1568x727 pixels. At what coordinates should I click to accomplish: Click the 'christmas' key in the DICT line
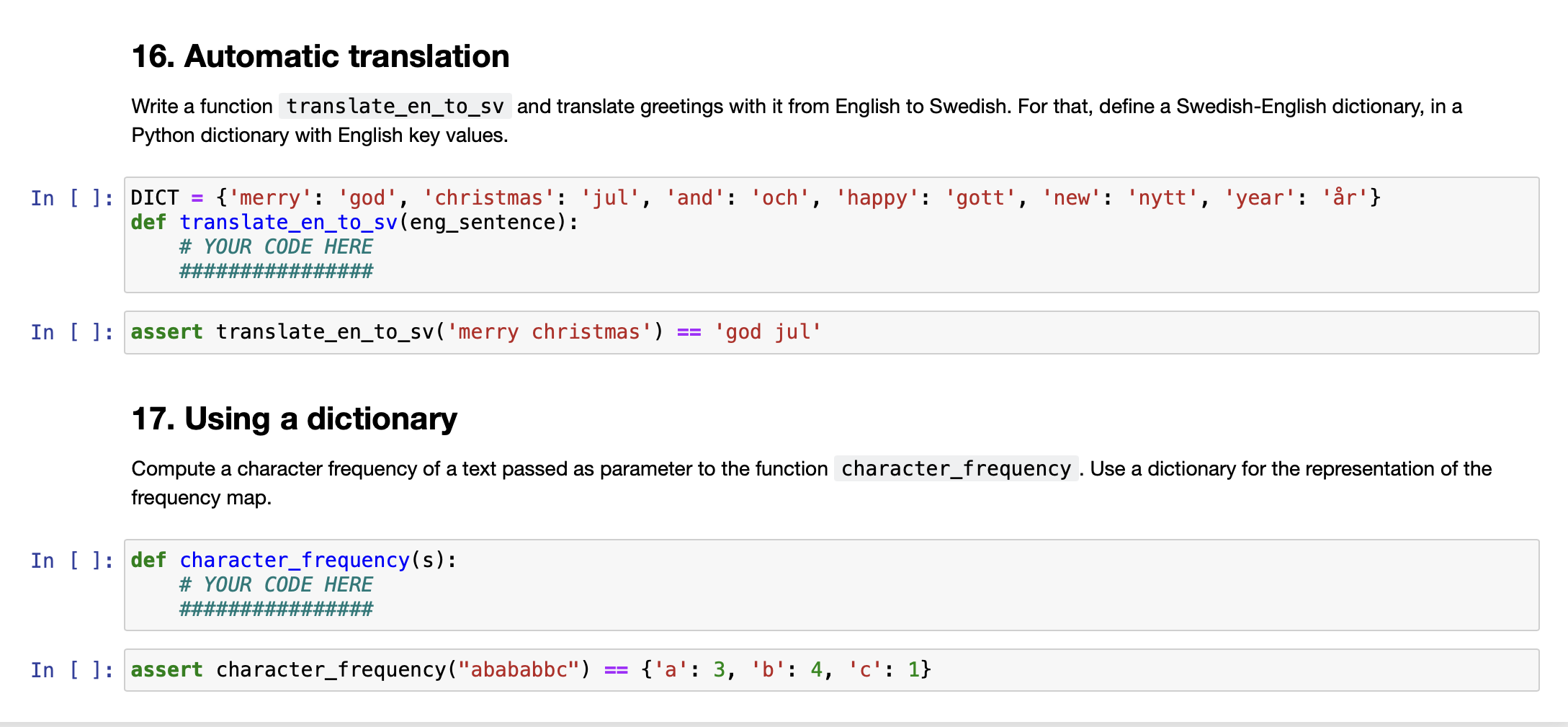(488, 198)
